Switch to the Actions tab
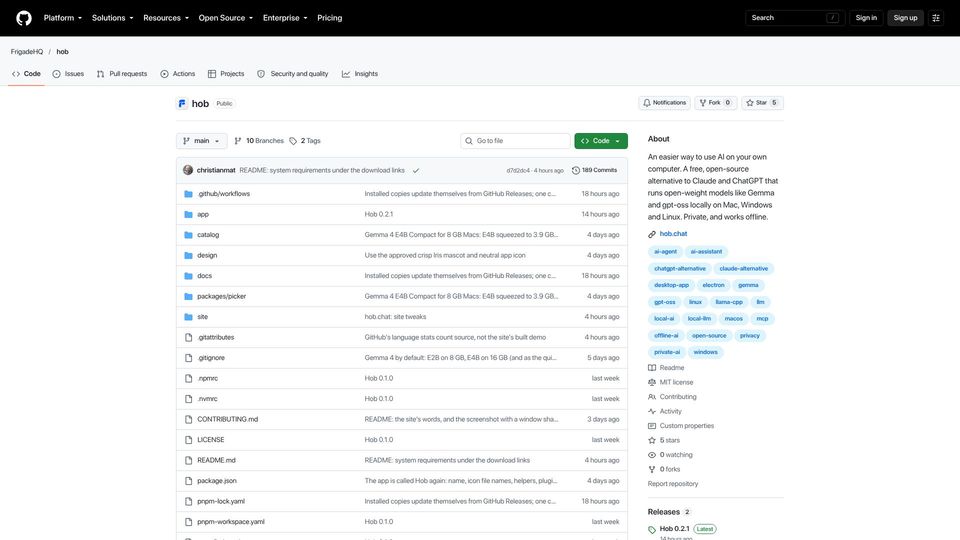 tap(178, 74)
